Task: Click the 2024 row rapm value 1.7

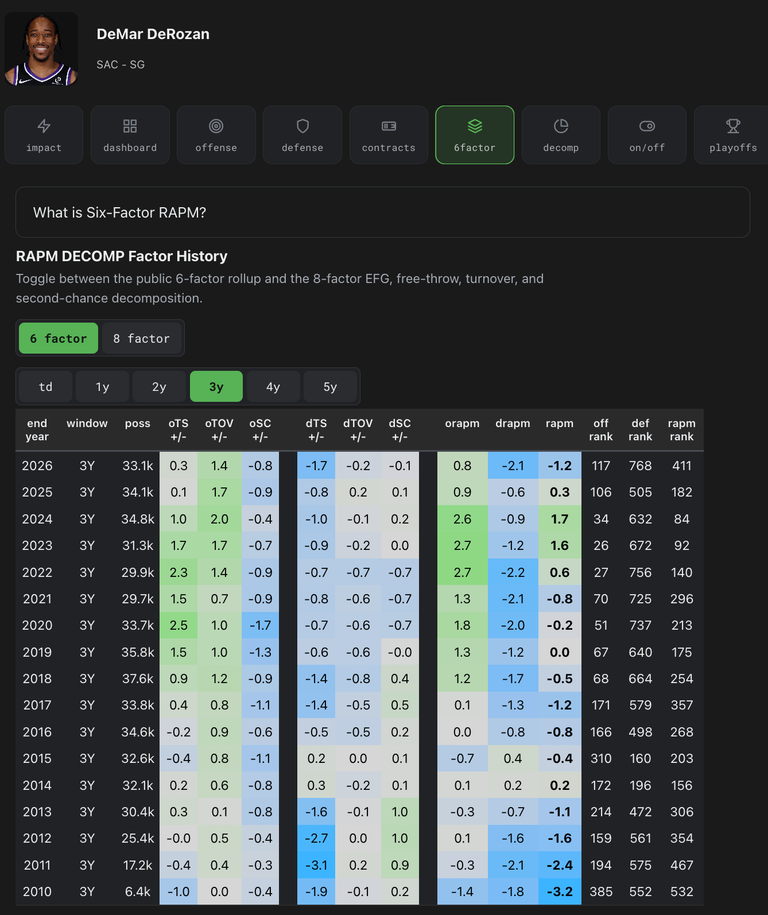Action: 560,519
